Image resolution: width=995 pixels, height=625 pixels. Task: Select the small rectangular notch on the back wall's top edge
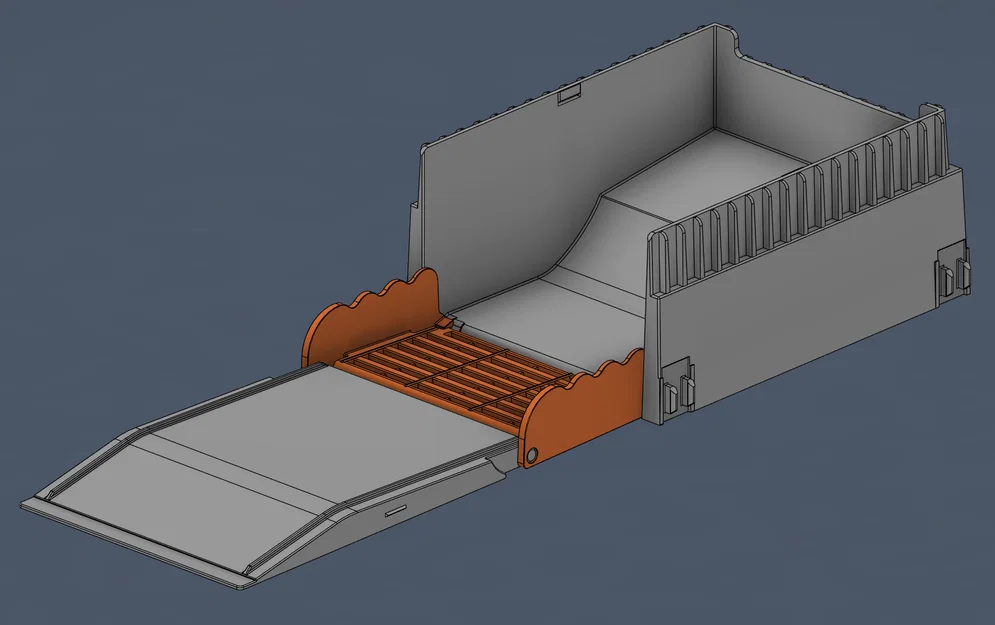coord(569,93)
